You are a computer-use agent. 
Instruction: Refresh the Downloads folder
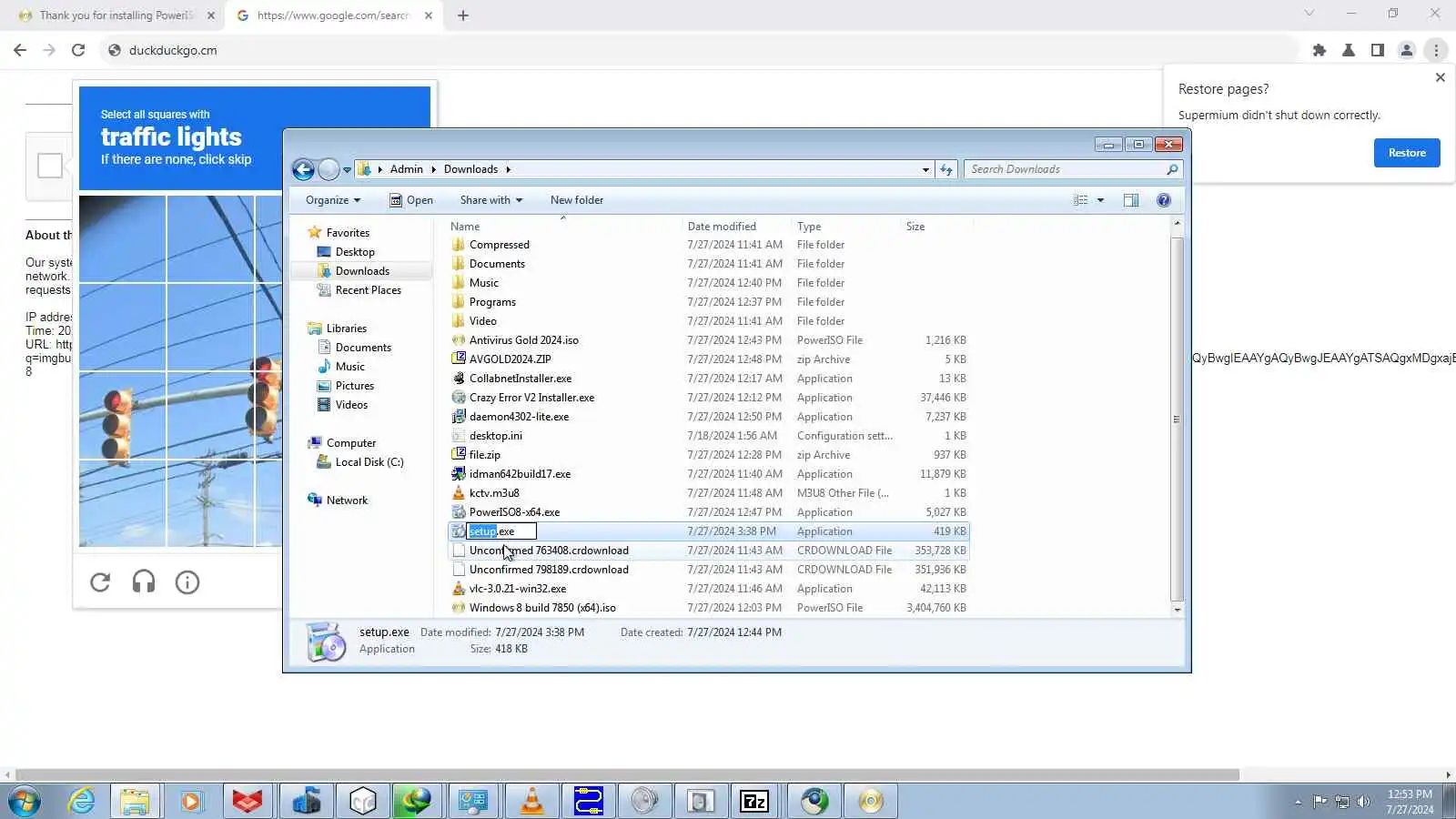click(x=946, y=169)
